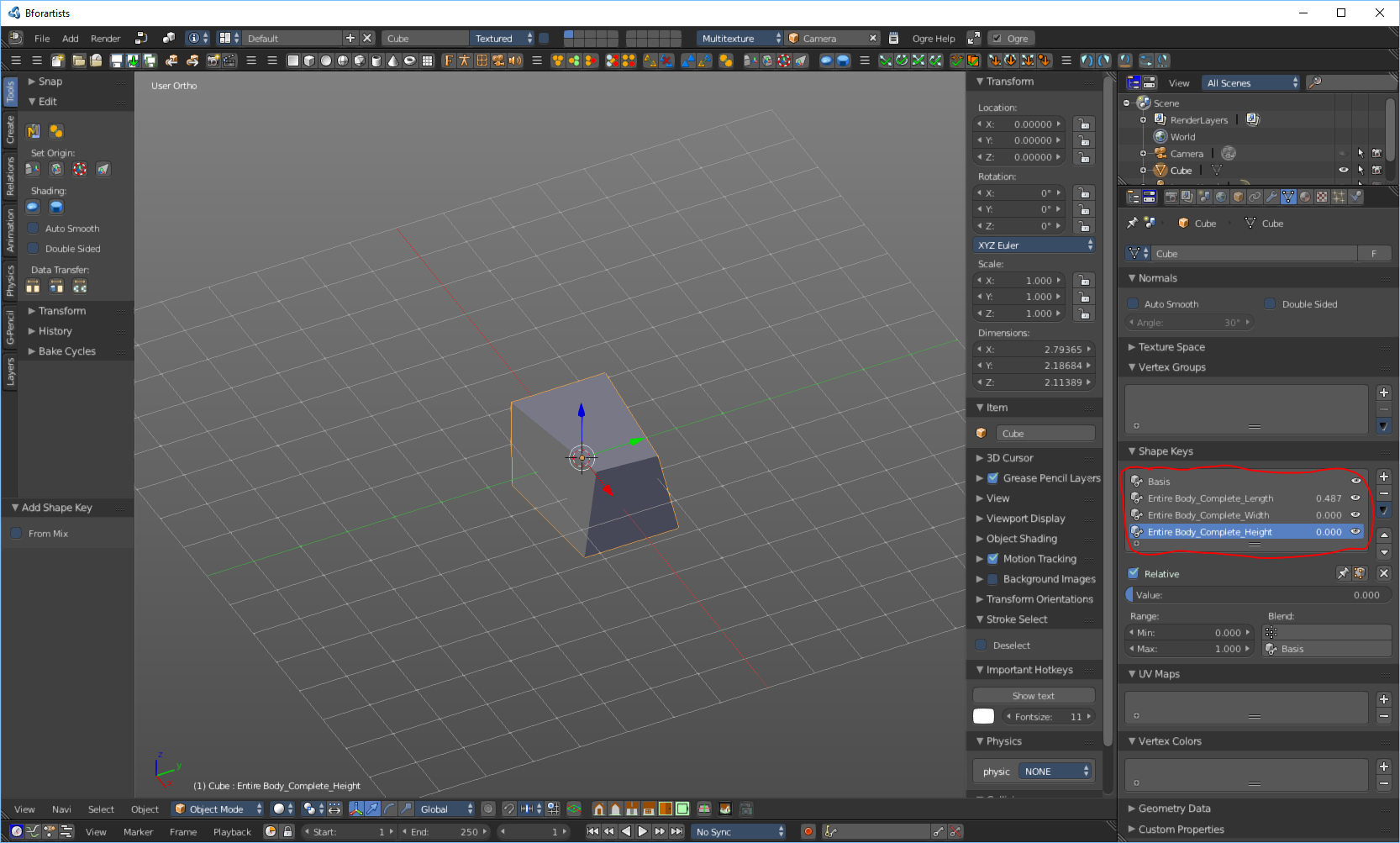Select the Entire Body_Complete_Width shape key
Screen dimensions: 1400x843
(1208, 515)
